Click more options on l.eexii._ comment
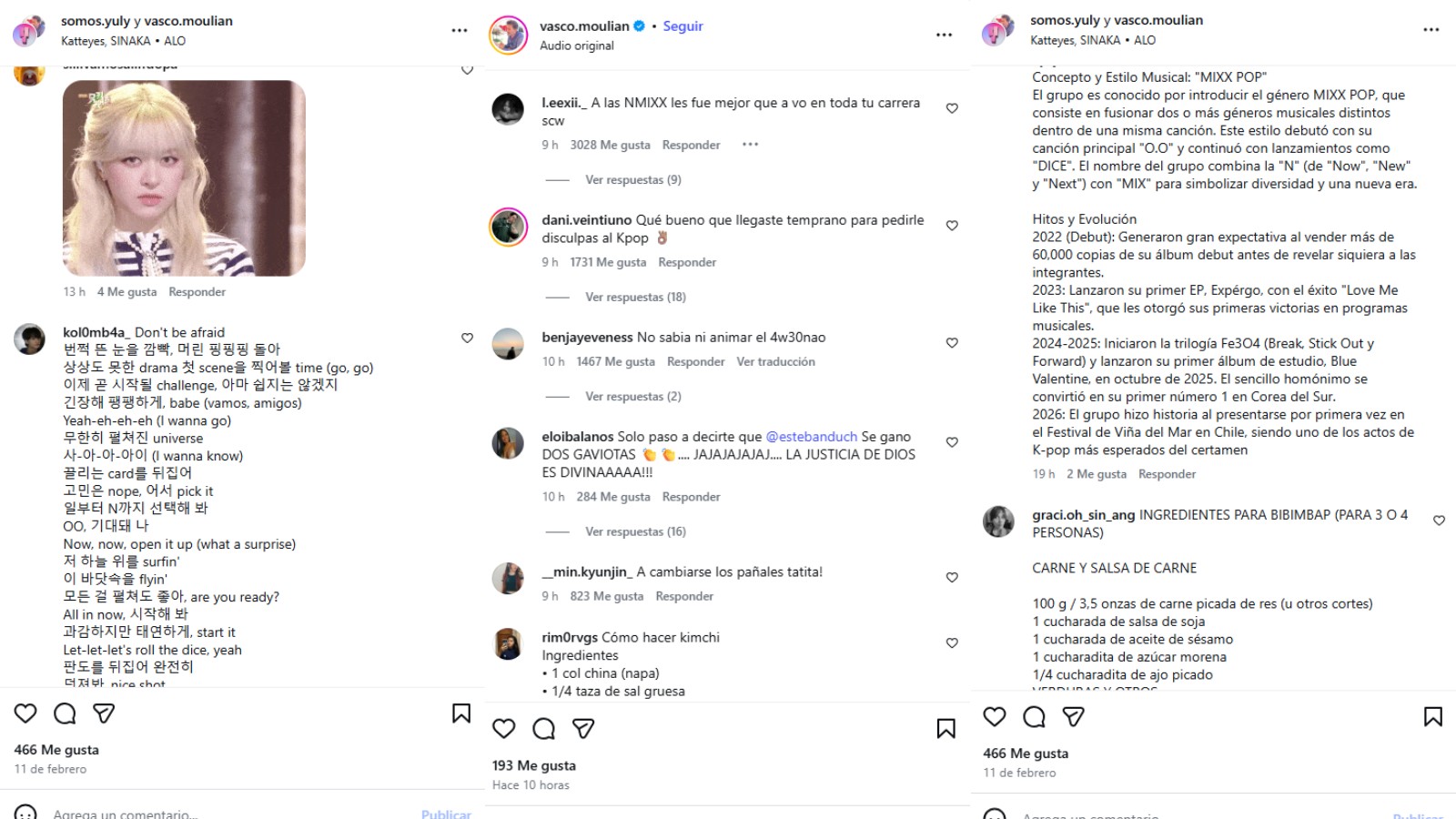Image resolution: width=1456 pixels, height=819 pixels. coord(750,145)
